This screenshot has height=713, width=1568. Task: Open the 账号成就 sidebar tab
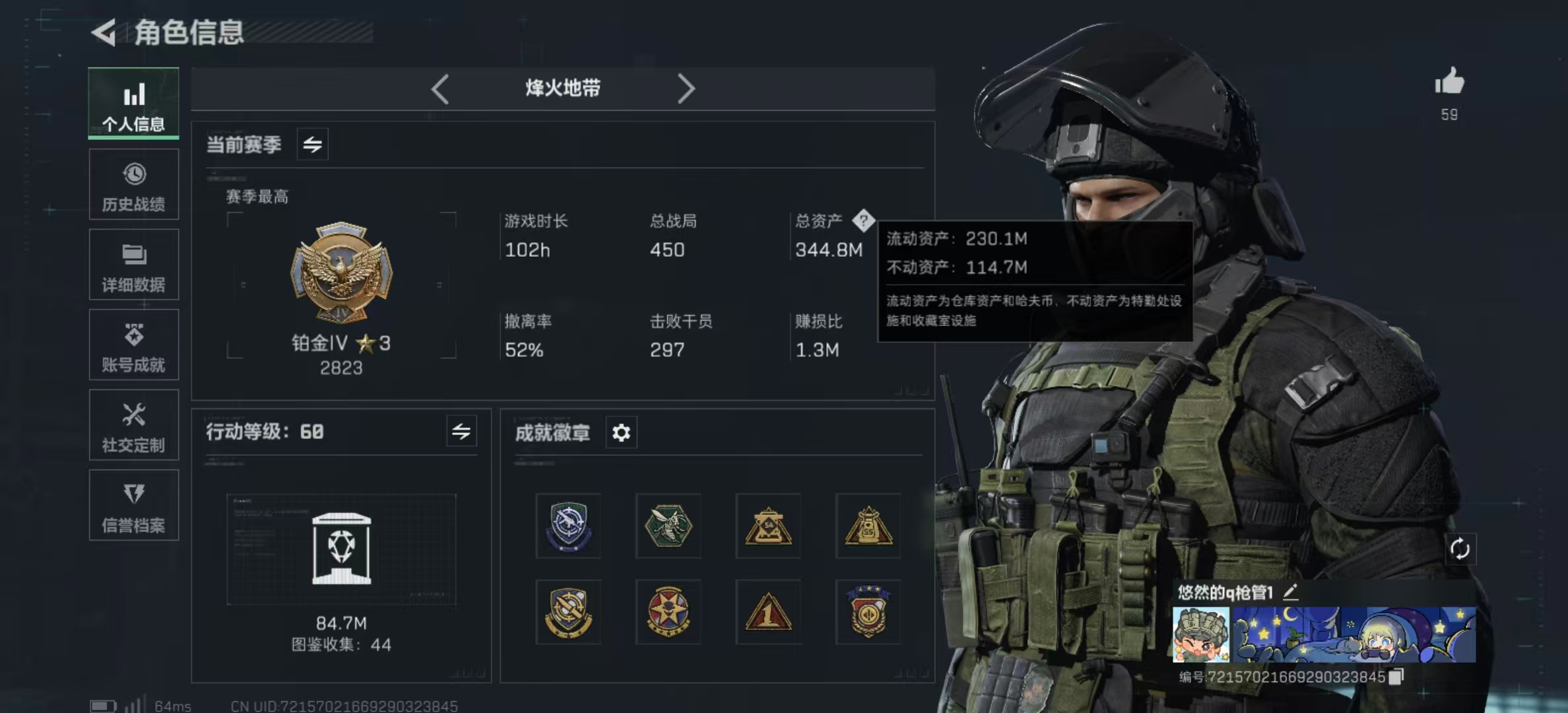tap(134, 345)
